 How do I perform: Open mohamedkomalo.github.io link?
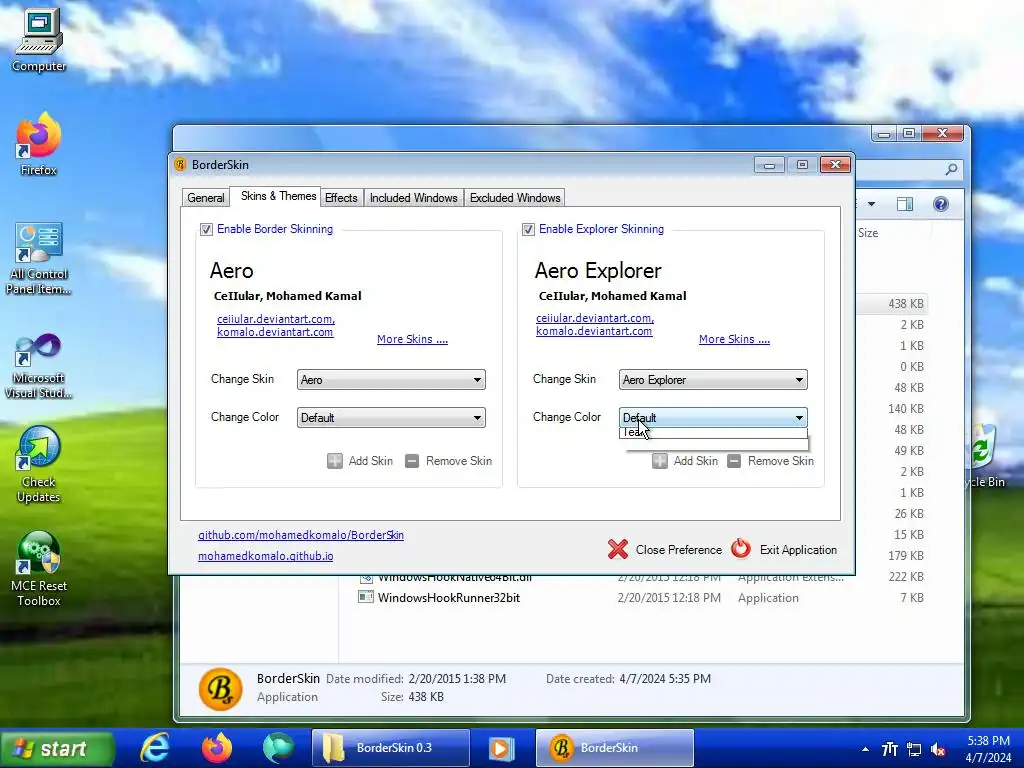(265, 556)
